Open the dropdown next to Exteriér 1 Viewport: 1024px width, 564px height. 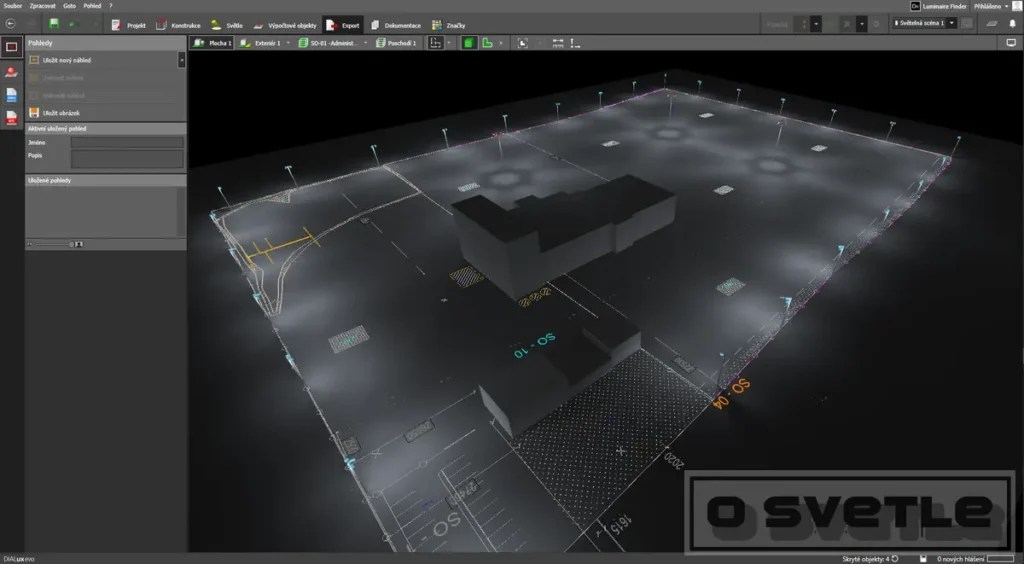click(x=288, y=43)
